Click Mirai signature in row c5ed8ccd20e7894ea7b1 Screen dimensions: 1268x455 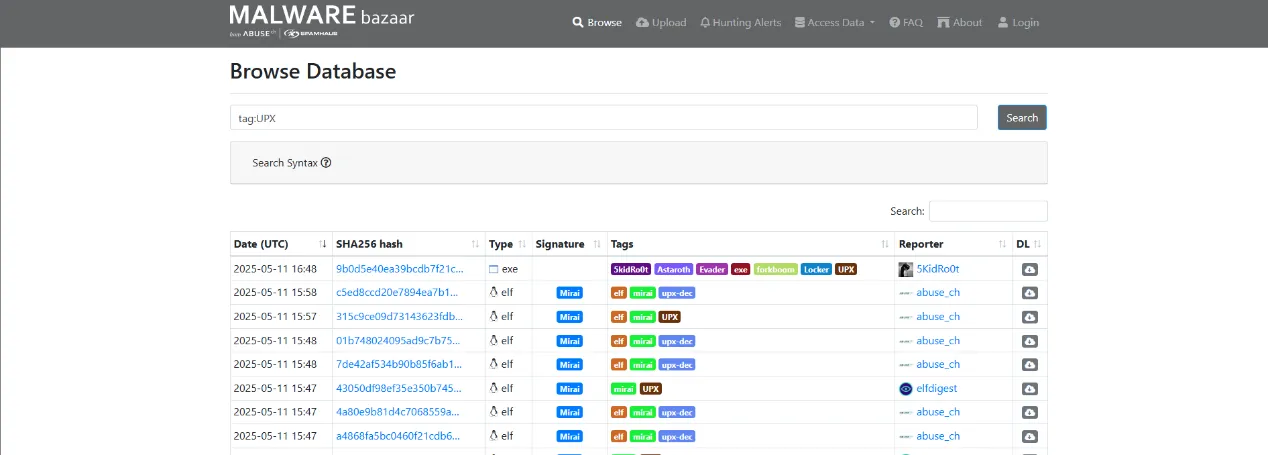(x=569, y=293)
